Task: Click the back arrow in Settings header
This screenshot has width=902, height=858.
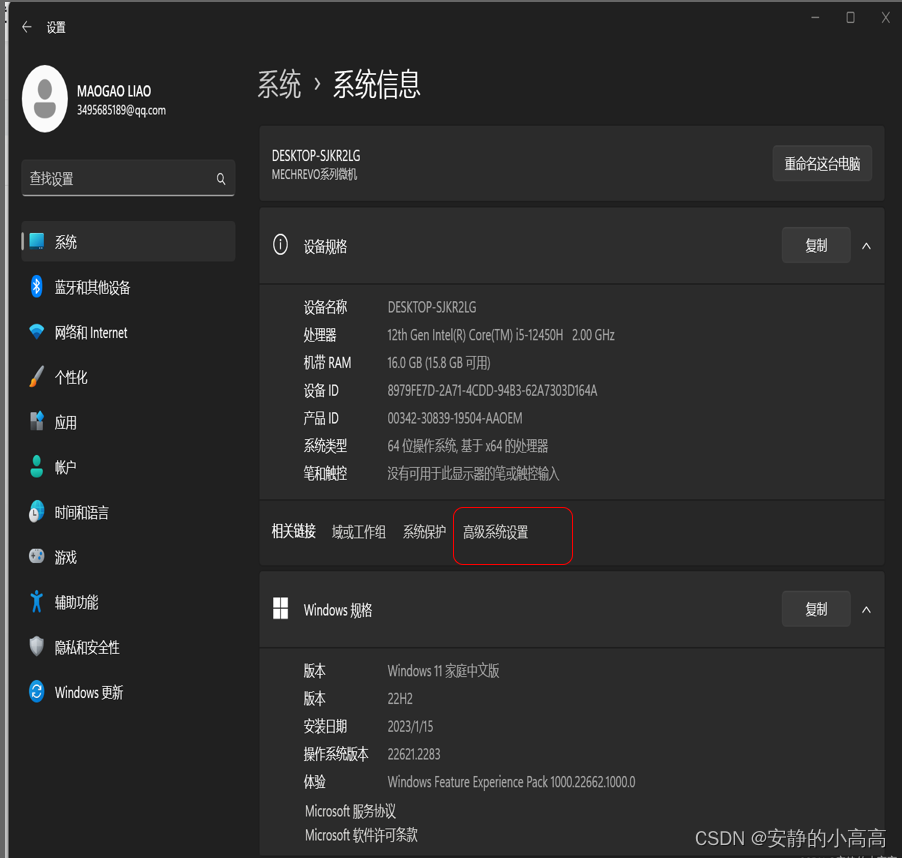Action: pyautogui.click(x=26, y=27)
